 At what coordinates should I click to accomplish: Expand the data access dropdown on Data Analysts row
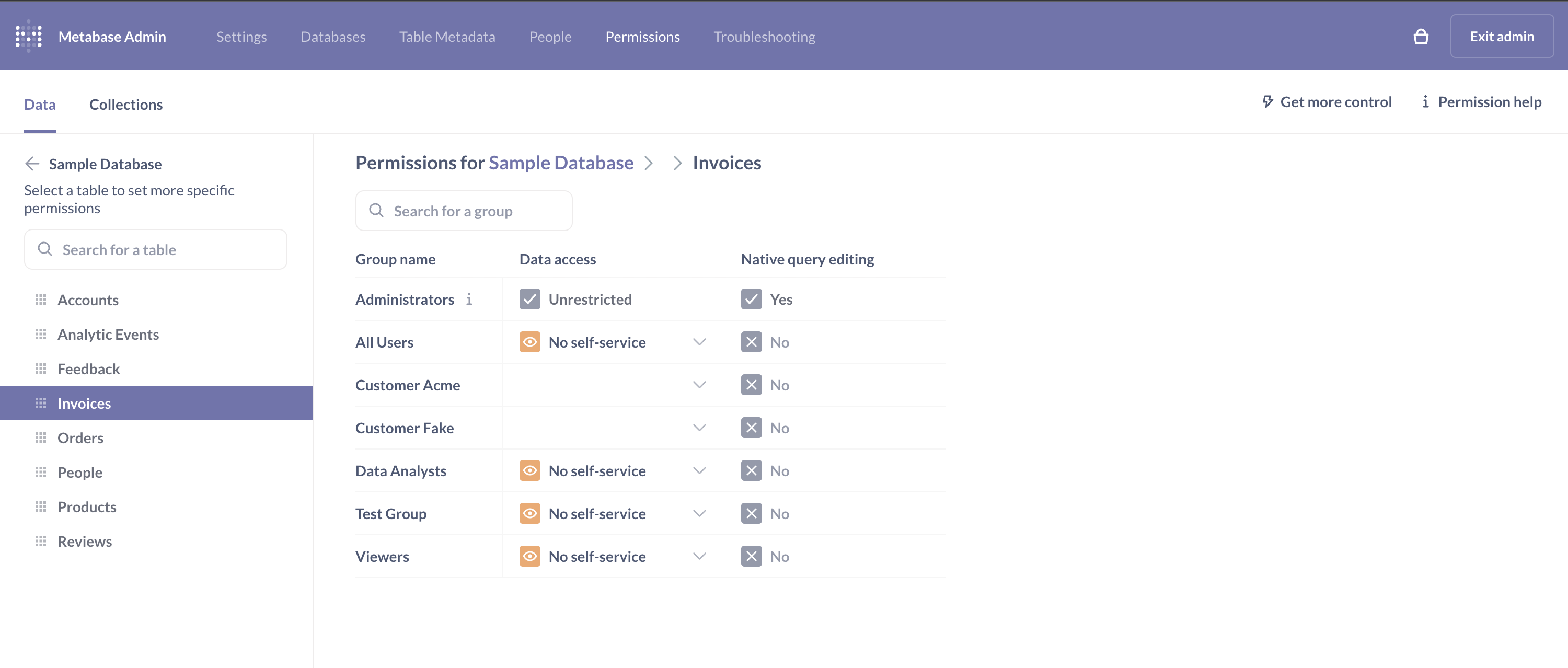point(699,470)
